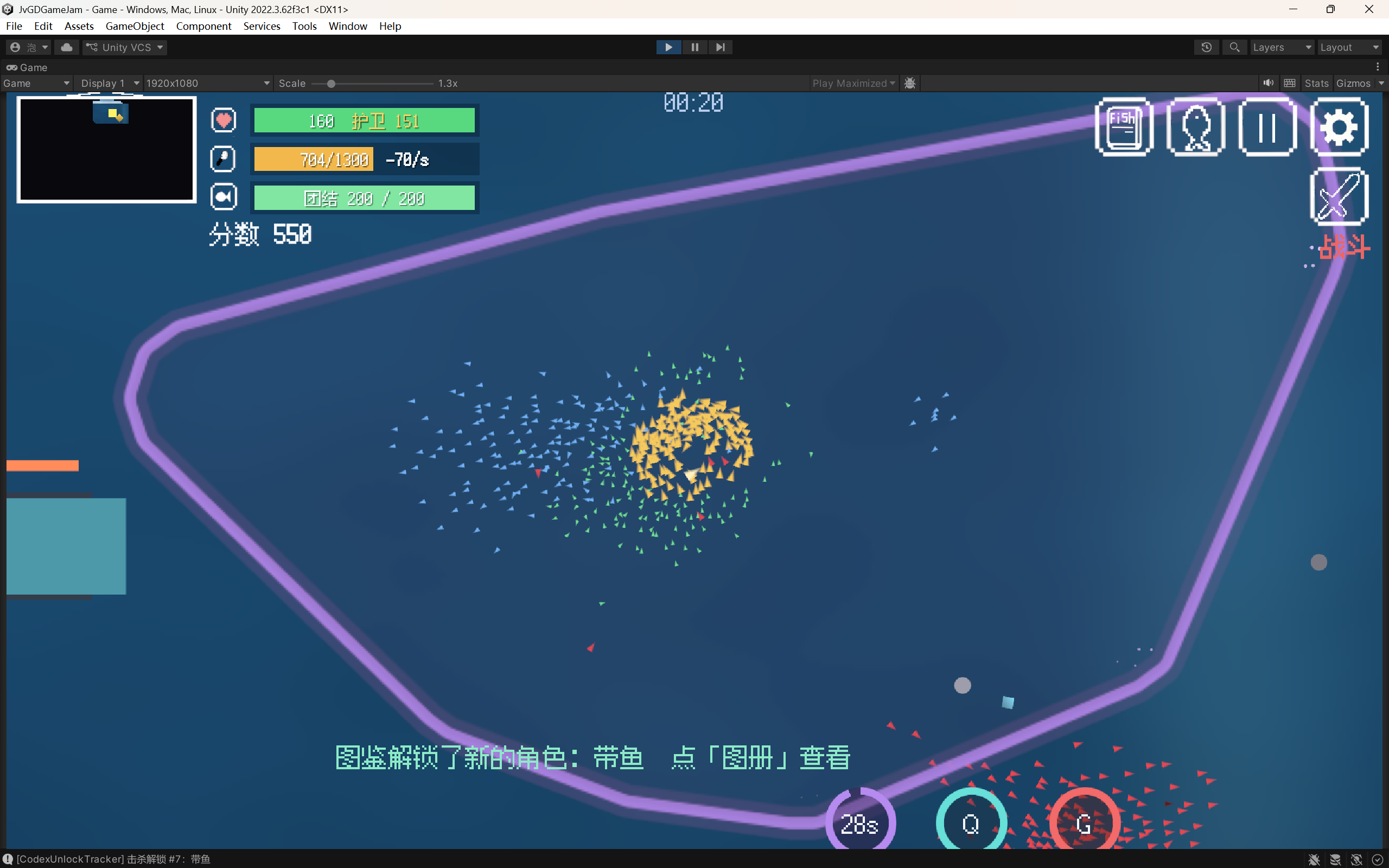Open the Game view mode dropdown

(37, 83)
